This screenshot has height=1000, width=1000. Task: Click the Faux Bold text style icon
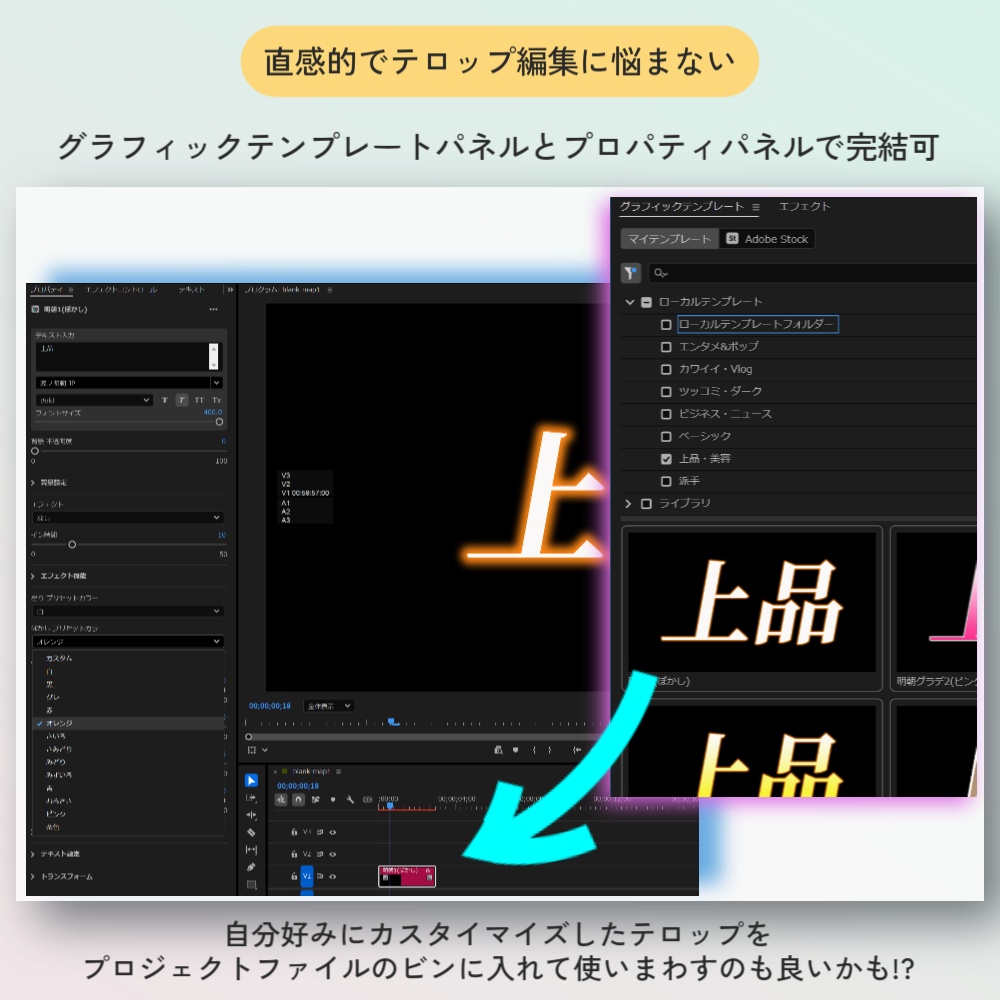click(165, 400)
